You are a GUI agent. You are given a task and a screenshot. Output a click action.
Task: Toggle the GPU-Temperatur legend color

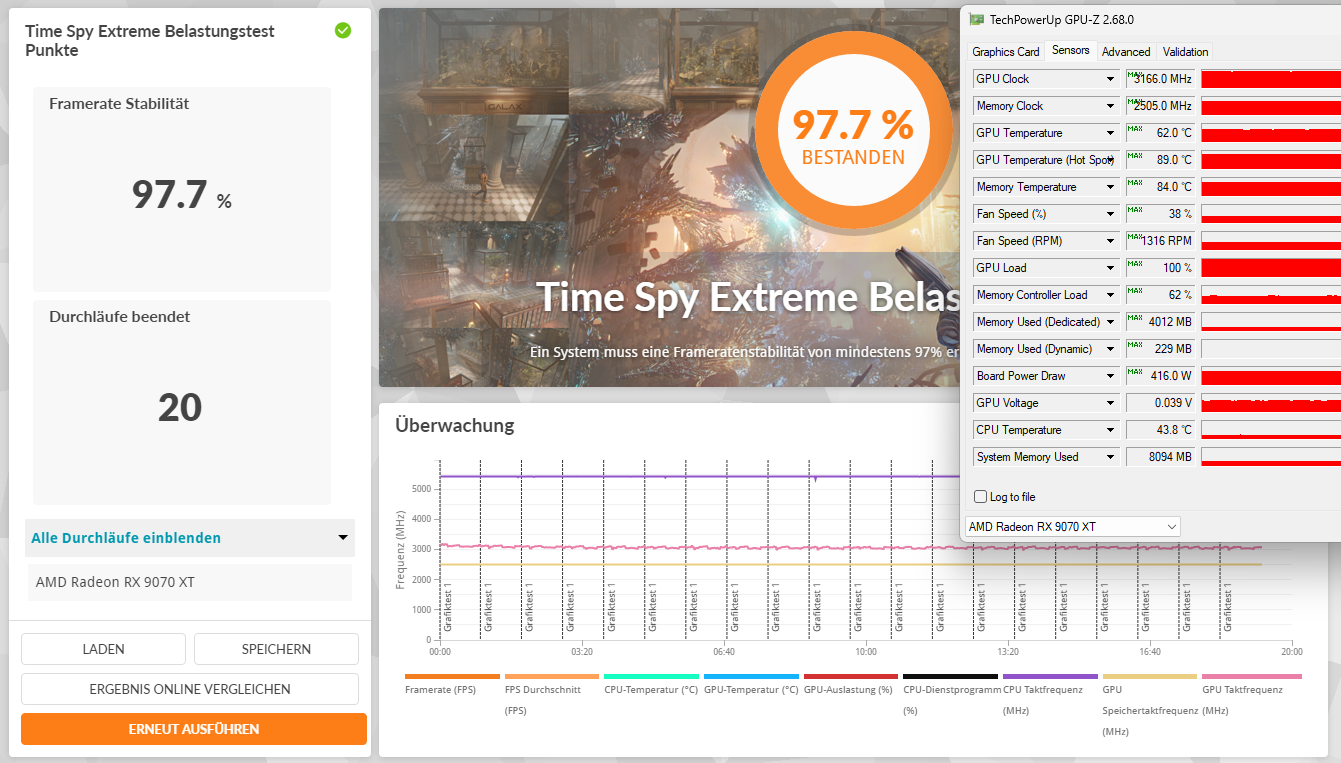click(x=751, y=677)
